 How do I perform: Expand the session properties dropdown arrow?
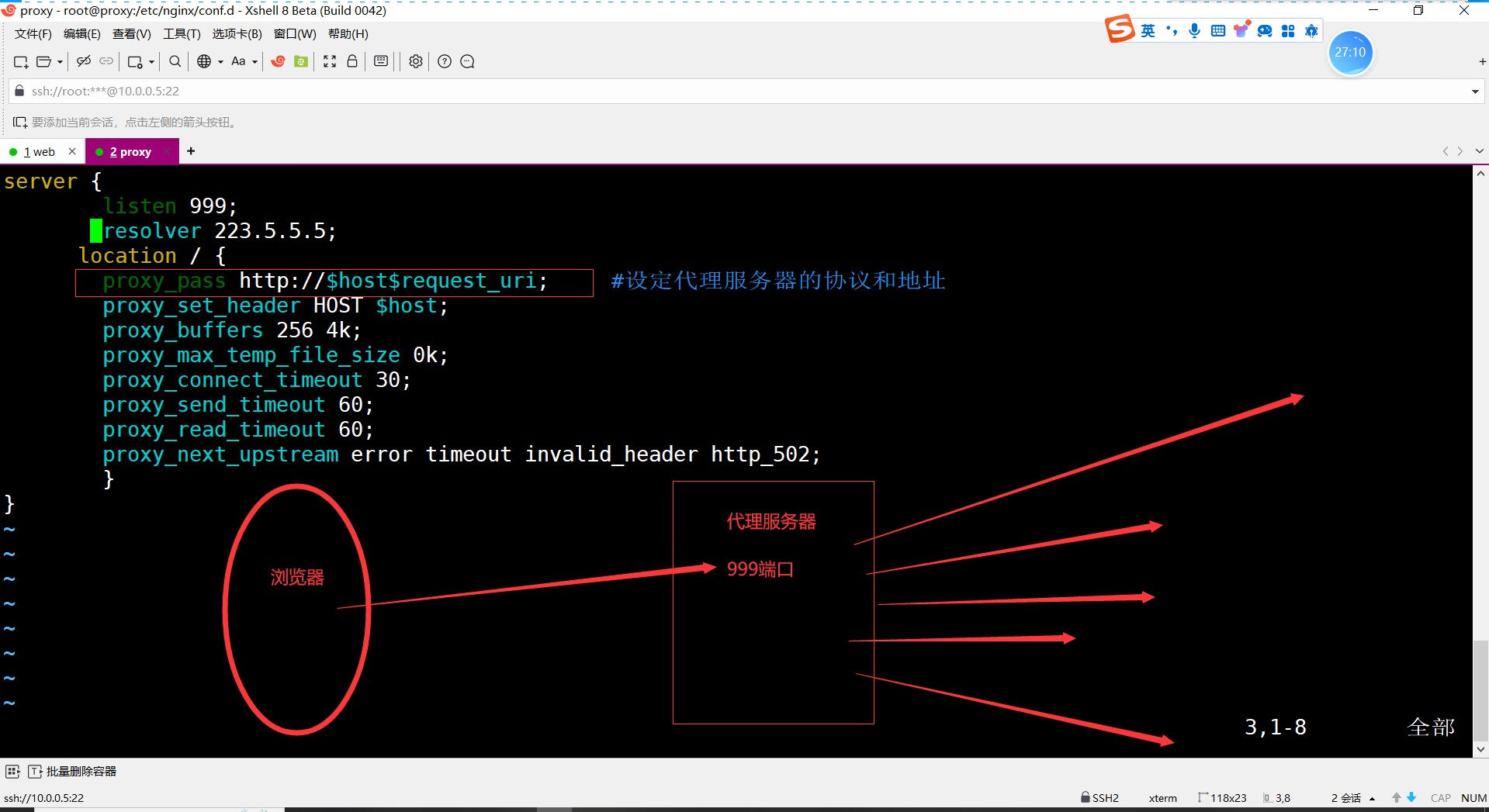151,62
